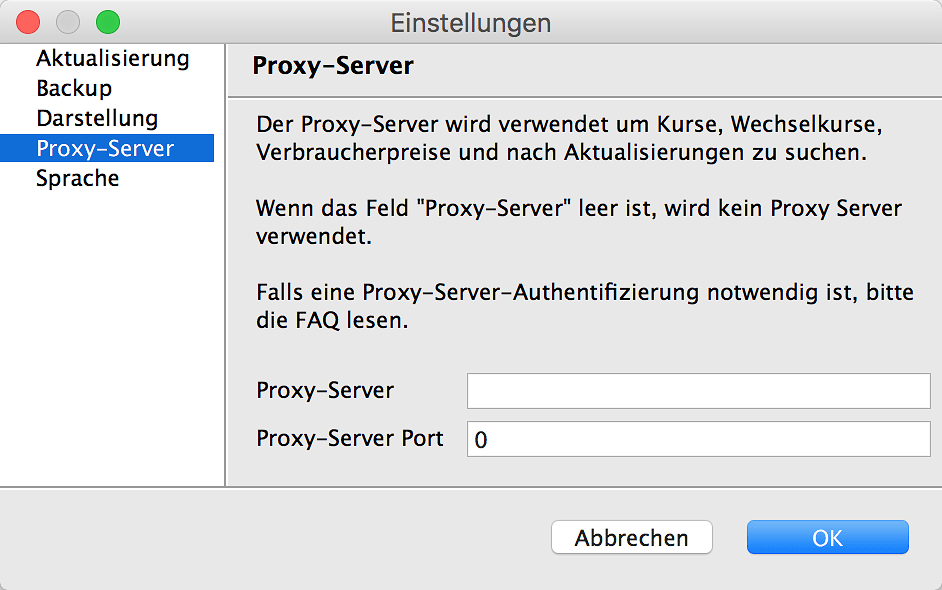Click inside the Proxy-Server text field
942x590 pixels.
pyautogui.click(x=698, y=390)
